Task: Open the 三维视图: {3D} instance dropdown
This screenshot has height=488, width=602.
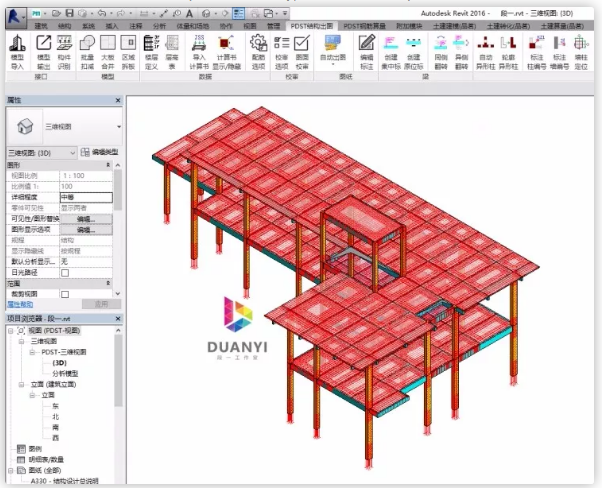Action: pyautogui.click(x=72, y=152)
